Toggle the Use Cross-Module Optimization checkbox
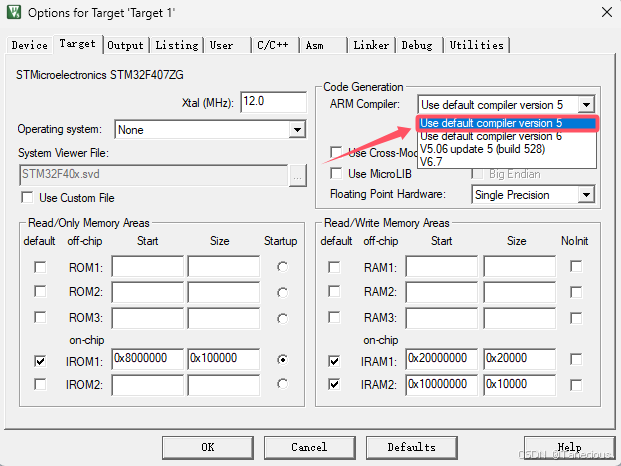This screenshot has width=621, height=466. 336,152
